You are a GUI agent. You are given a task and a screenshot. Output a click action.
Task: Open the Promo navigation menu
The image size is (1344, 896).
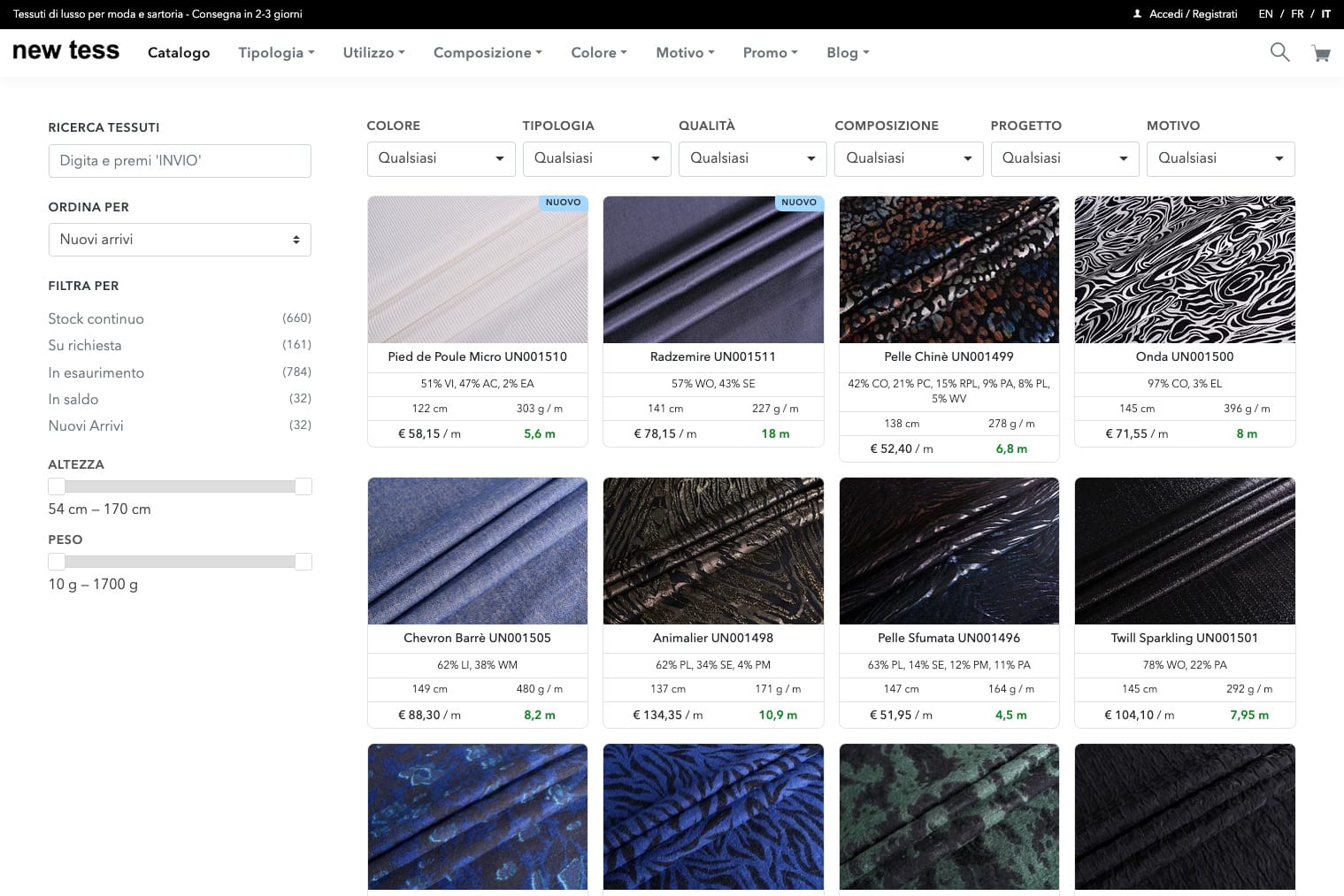coord(770,53)
